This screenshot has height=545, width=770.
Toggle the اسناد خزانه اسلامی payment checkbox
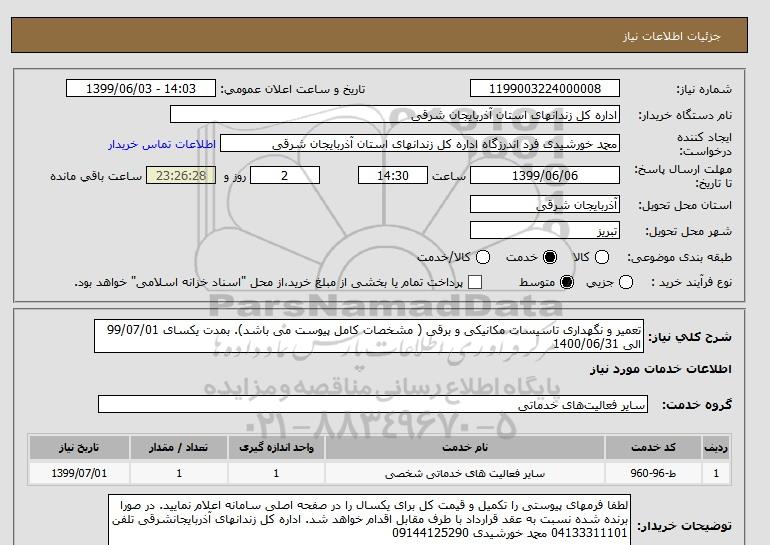475,282
